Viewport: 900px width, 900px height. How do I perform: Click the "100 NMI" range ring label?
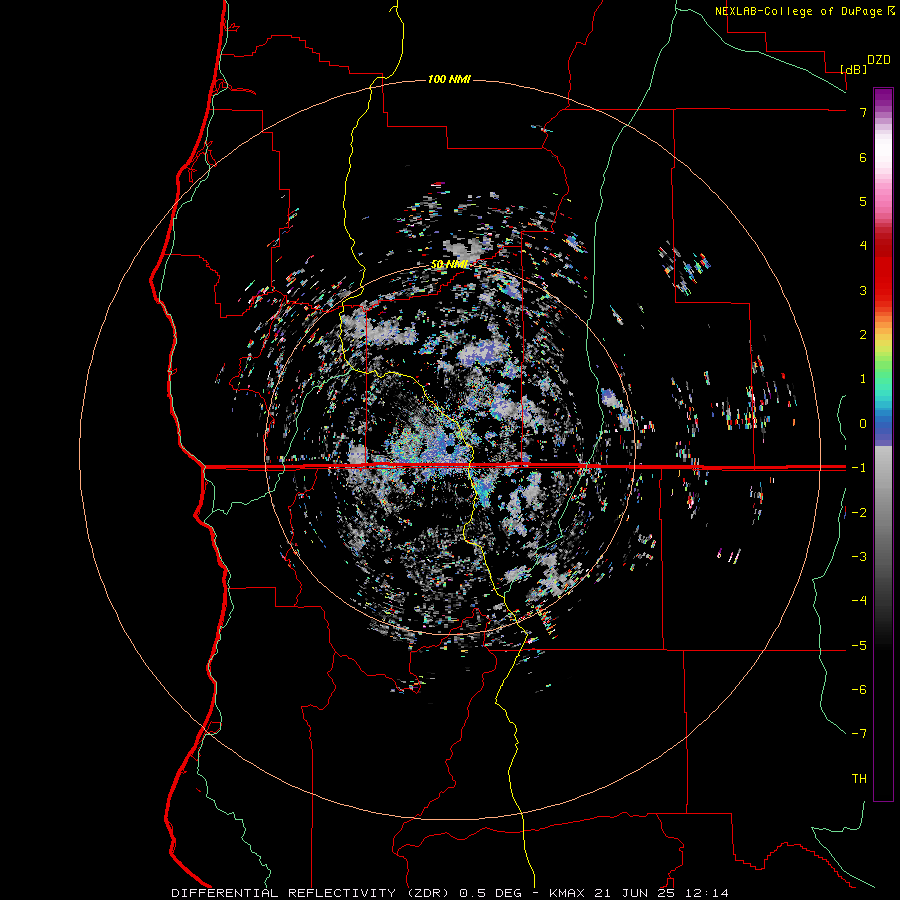coord(449,79)
